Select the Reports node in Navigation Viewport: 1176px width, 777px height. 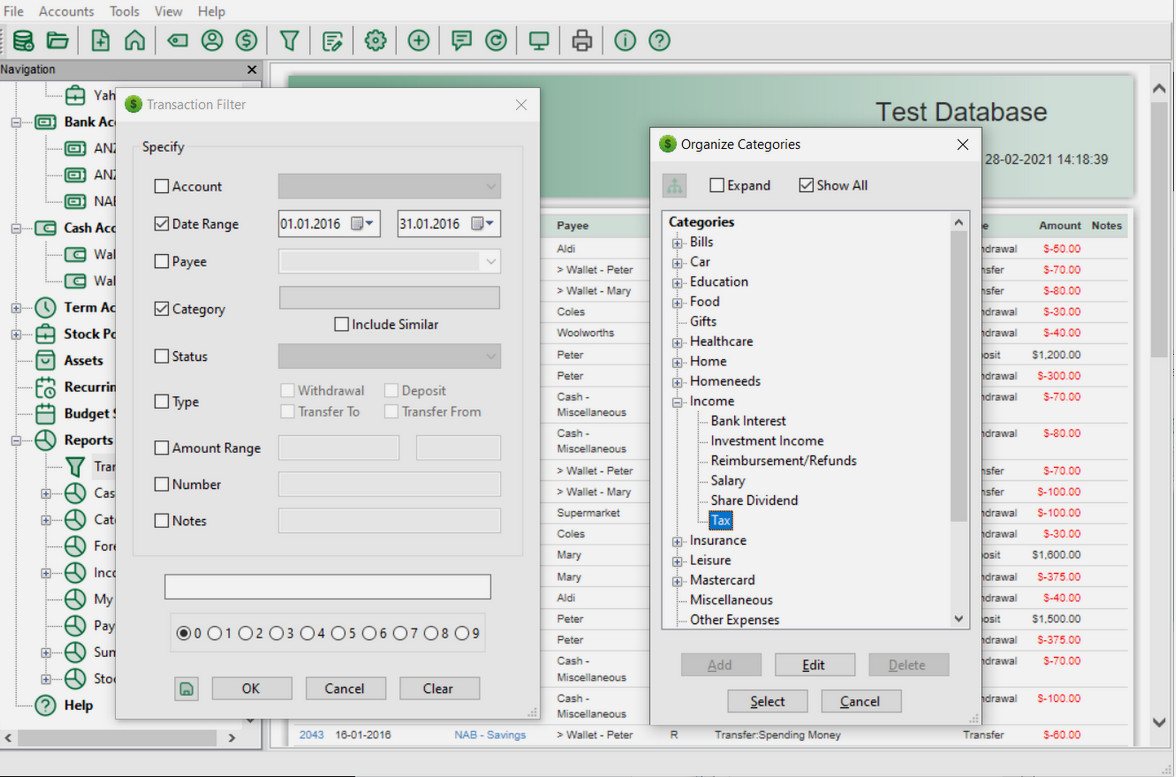click(88, 440)
